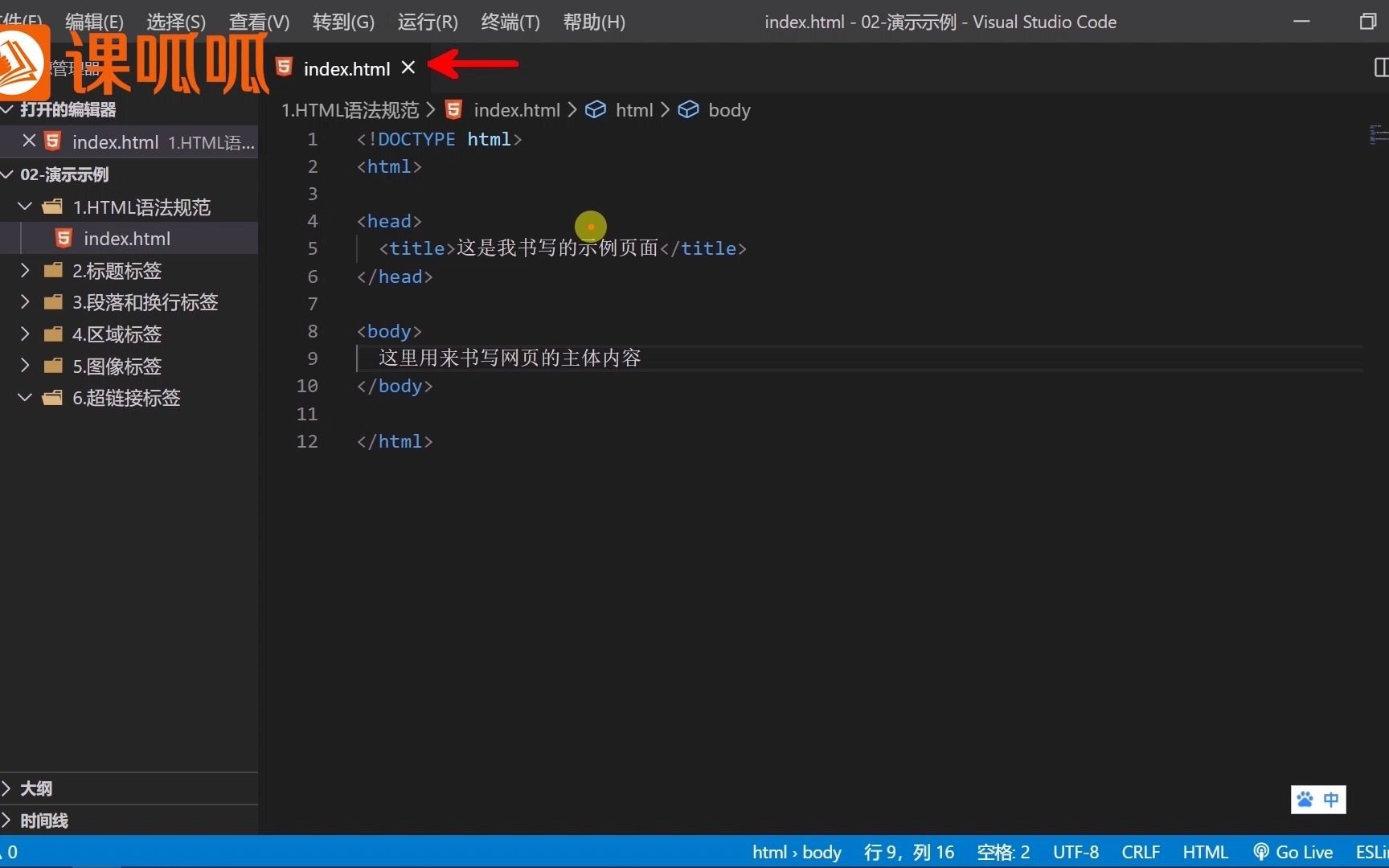
Task: Click the HTML5 icon on index.html tab
Action: 284,67
